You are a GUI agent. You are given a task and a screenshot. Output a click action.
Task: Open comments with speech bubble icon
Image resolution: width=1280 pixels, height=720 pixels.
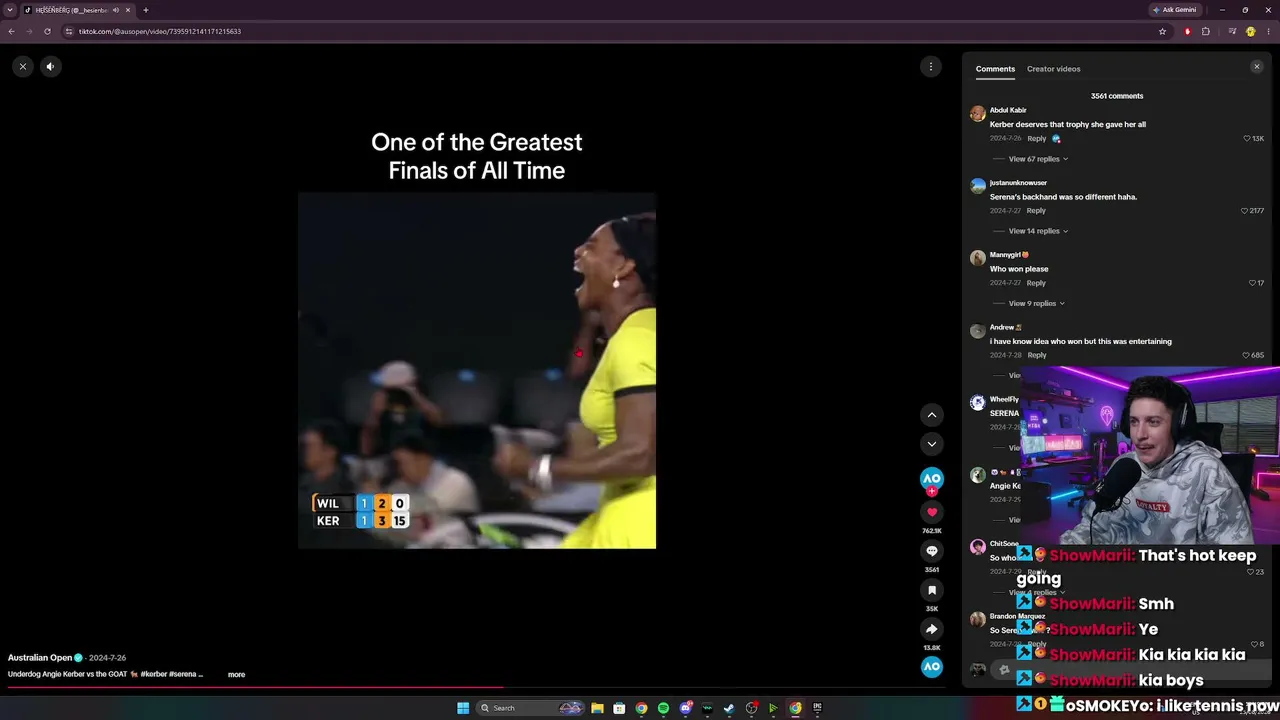(x=932, y=551)
